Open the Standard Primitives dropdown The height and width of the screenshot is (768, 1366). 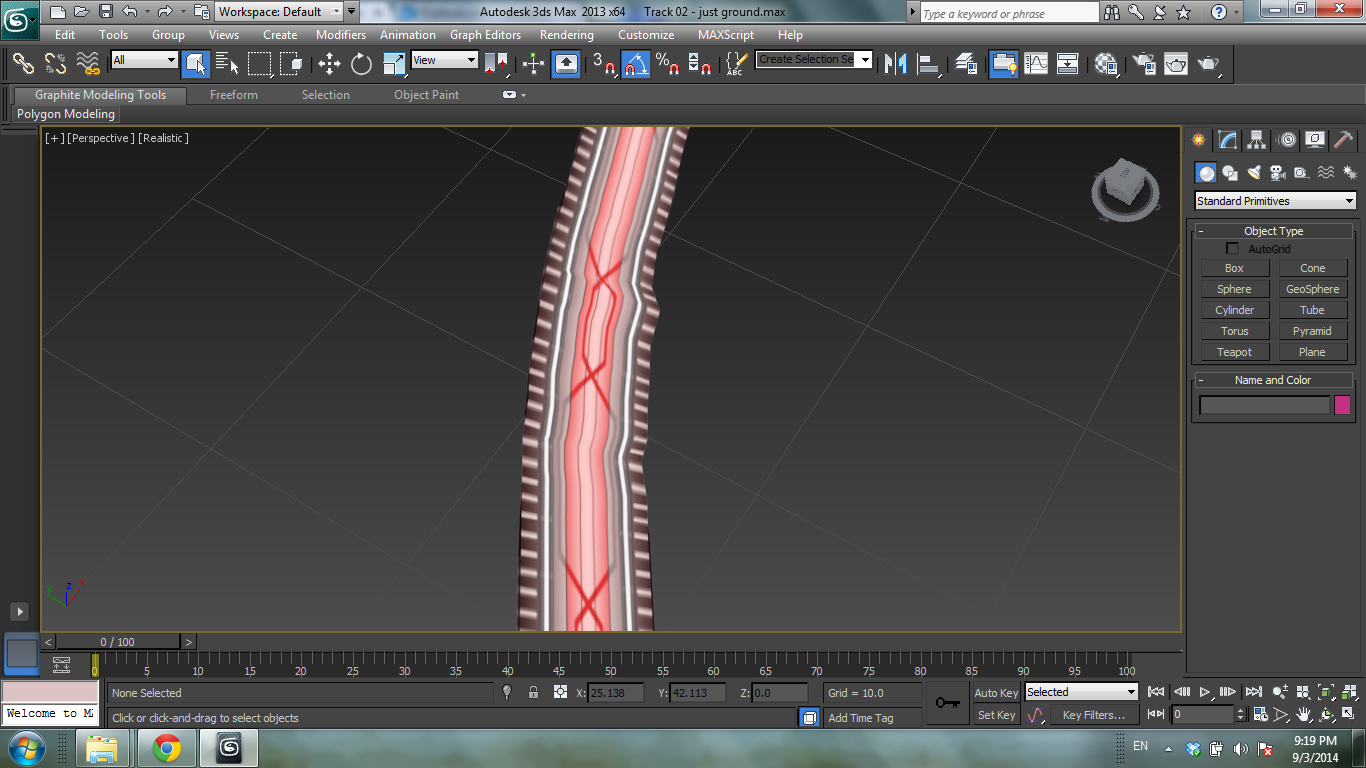(1274, 200)
